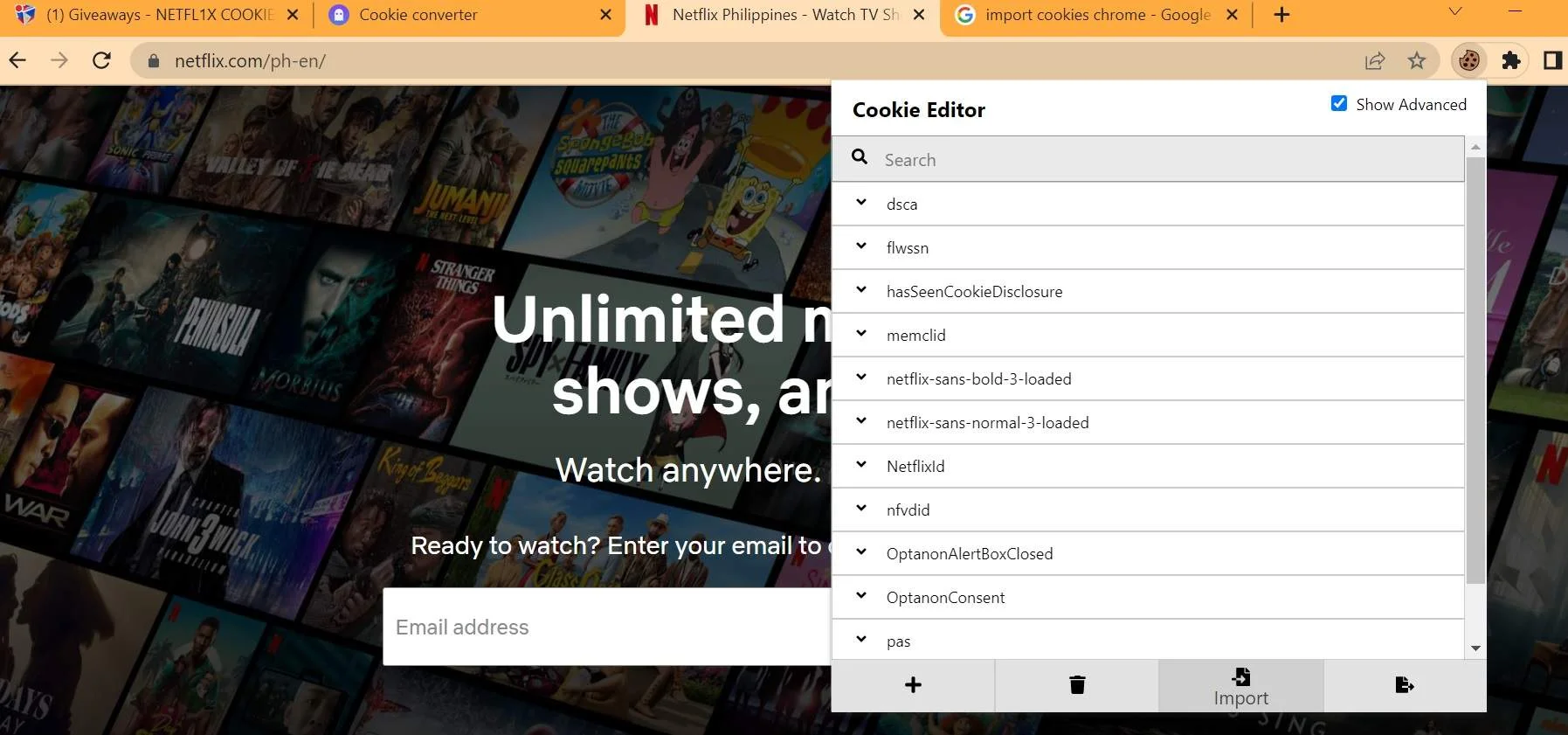
Task: Click the share page icon in address bar
Action: (1374, 60)
